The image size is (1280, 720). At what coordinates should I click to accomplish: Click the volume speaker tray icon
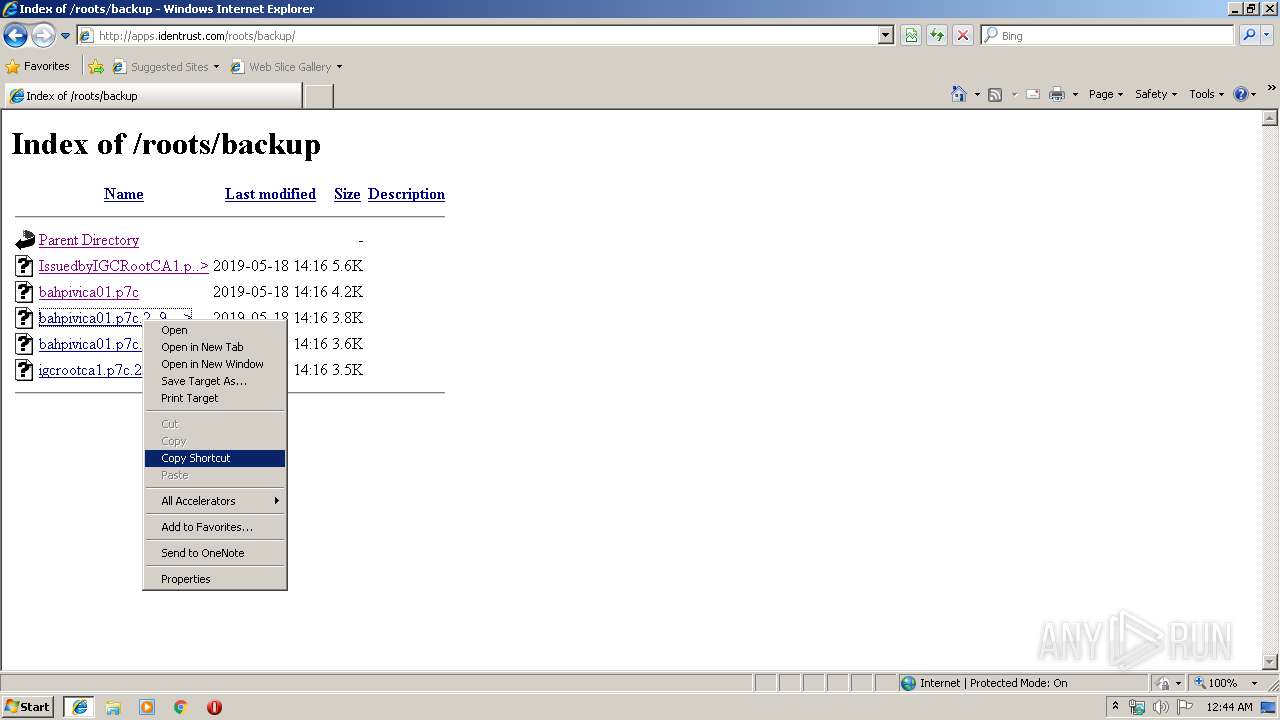click(x=1160, y=707)
